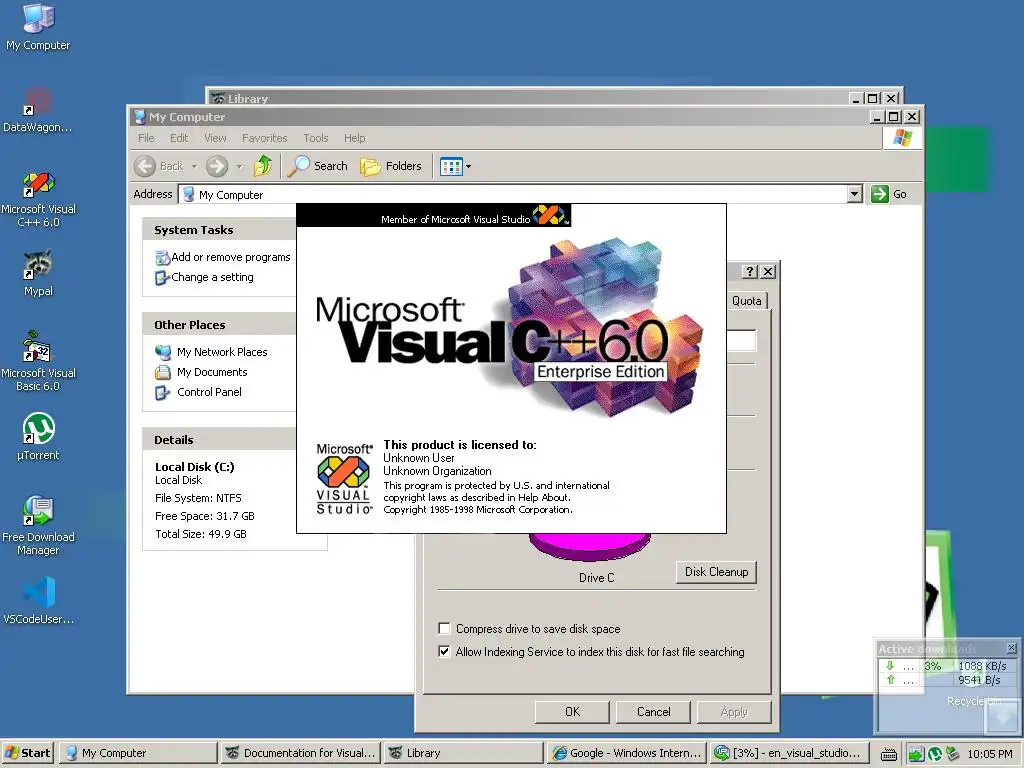Click the My Documents folder icon
Viewport: 1024px width, 768px height.
coord(163,372)
